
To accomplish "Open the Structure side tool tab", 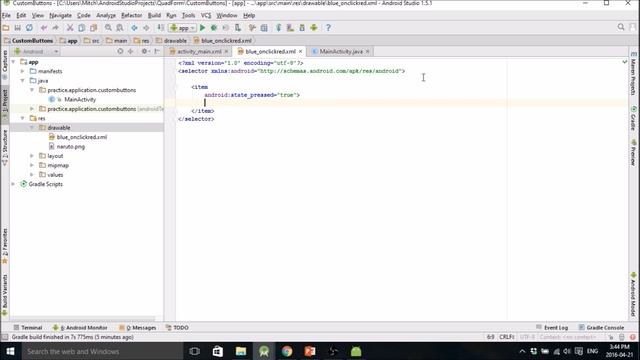I will (5, 147).
